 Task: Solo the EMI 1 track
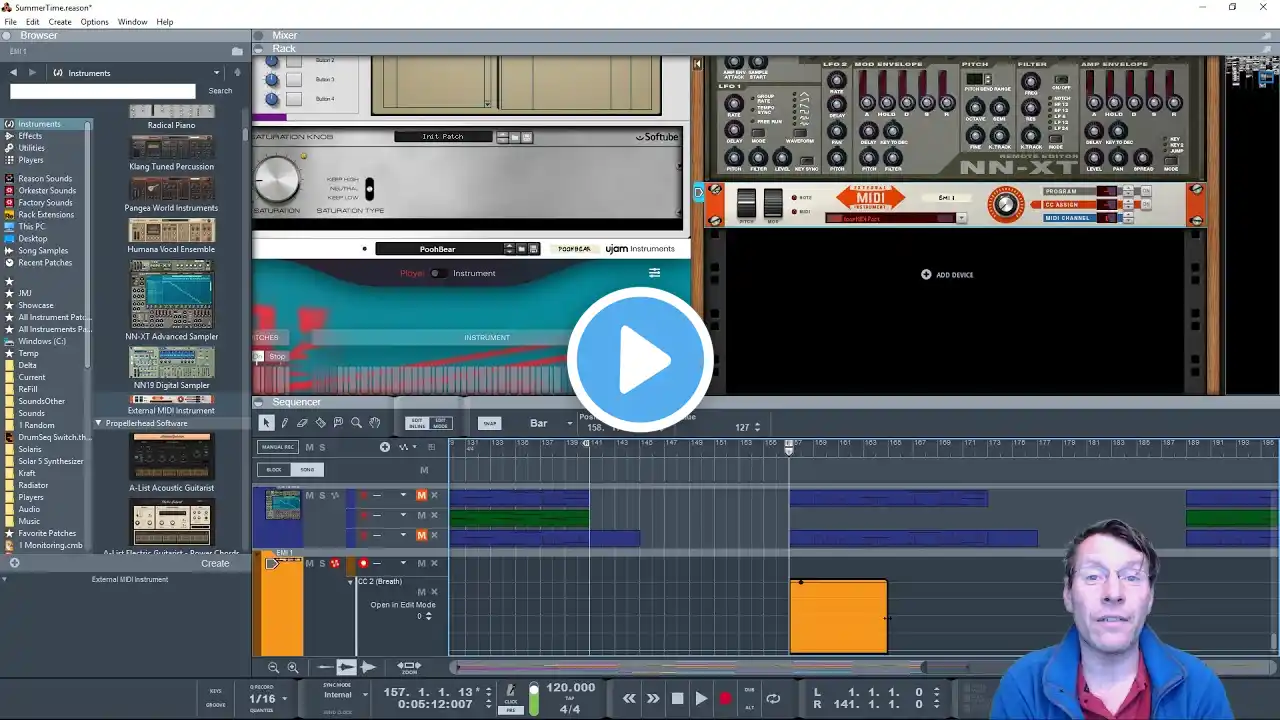(x=322, y=563)
